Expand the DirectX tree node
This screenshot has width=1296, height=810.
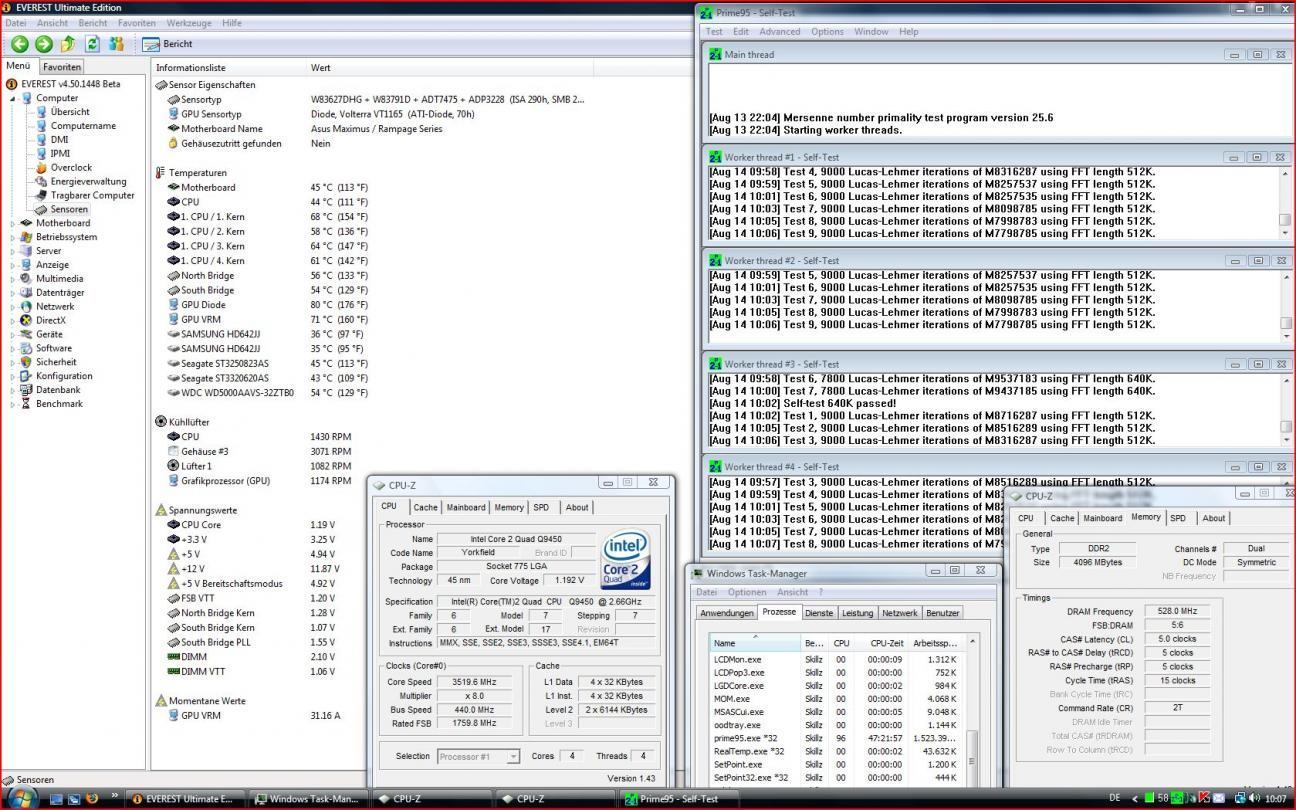tap(14, 321)
